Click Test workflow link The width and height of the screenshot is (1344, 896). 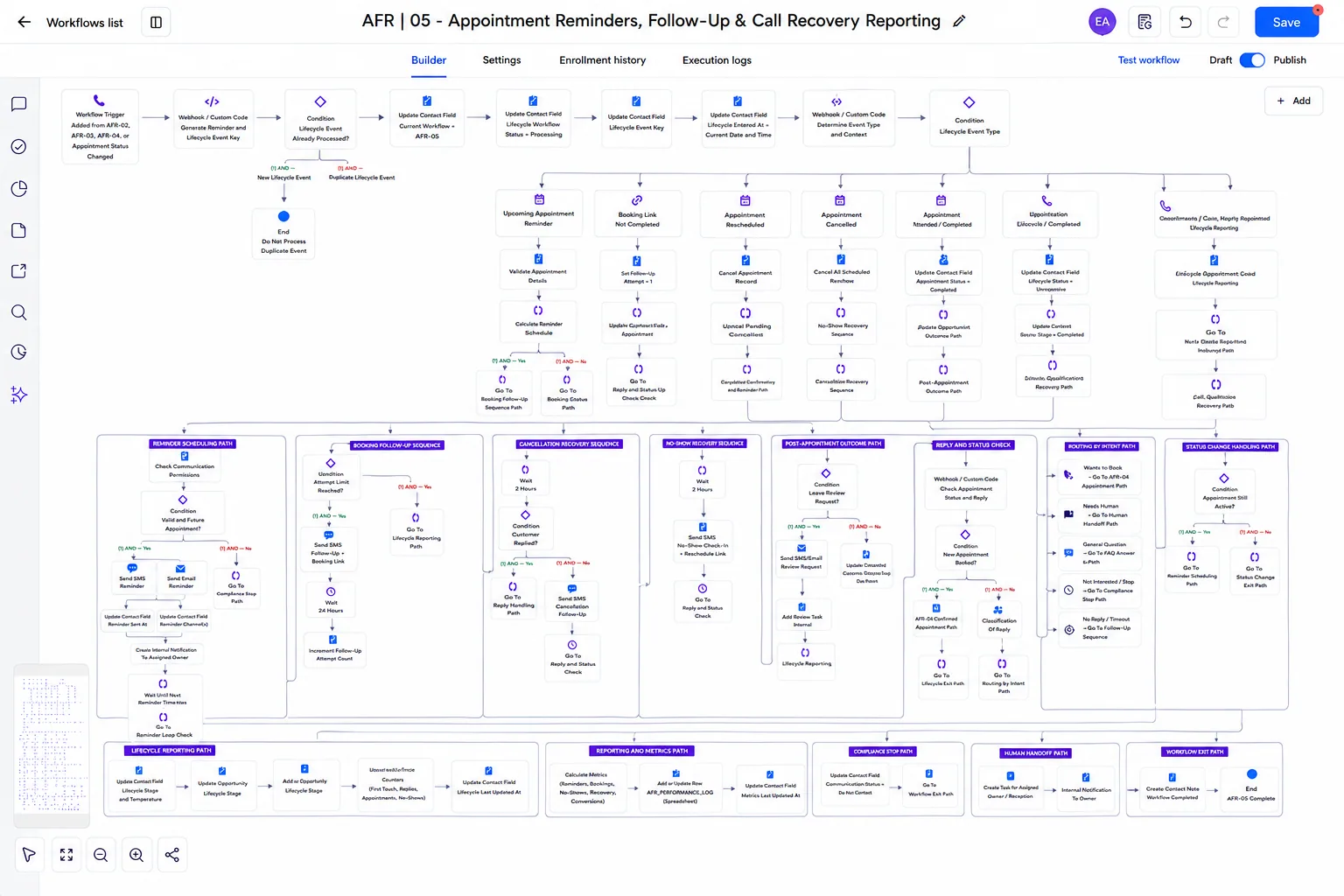pos(1148,60)
